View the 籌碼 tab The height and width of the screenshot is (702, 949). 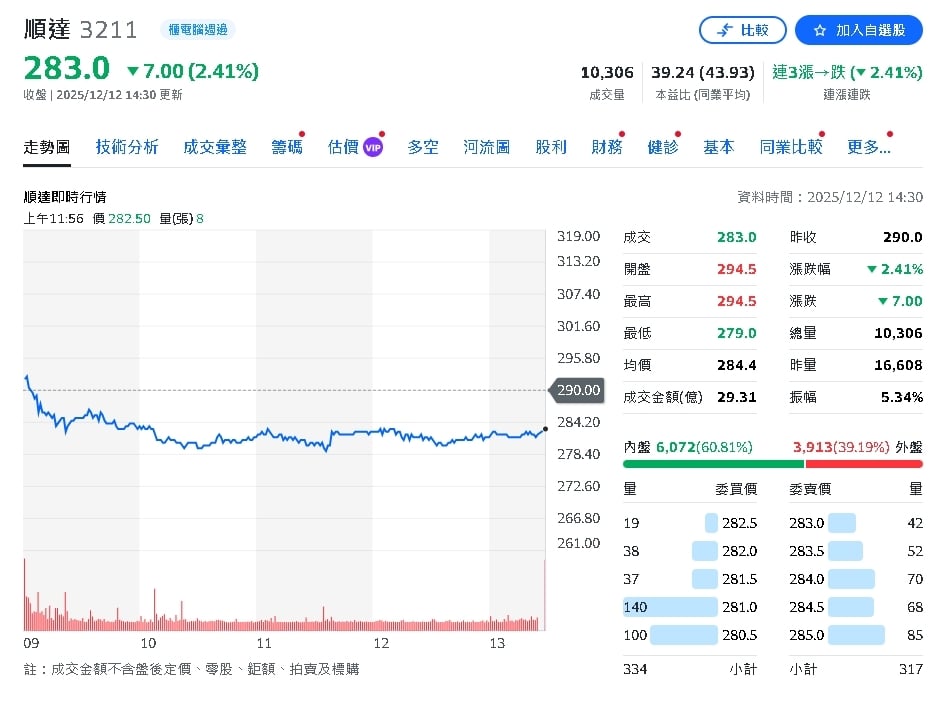[288, 146]
